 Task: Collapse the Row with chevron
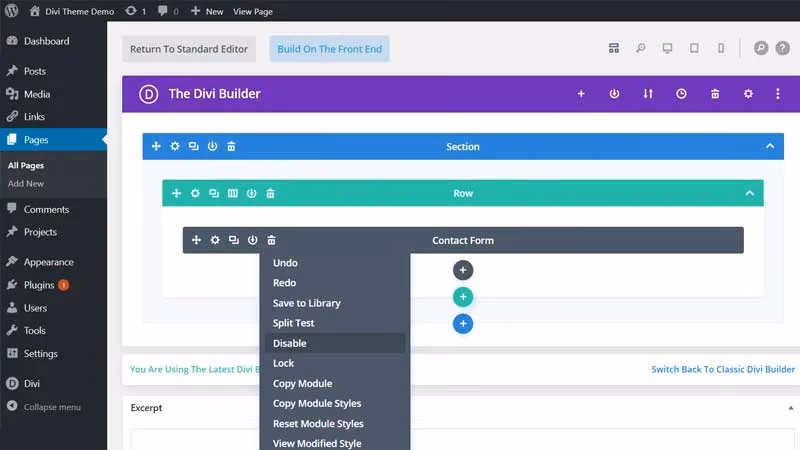click(749, 193)
